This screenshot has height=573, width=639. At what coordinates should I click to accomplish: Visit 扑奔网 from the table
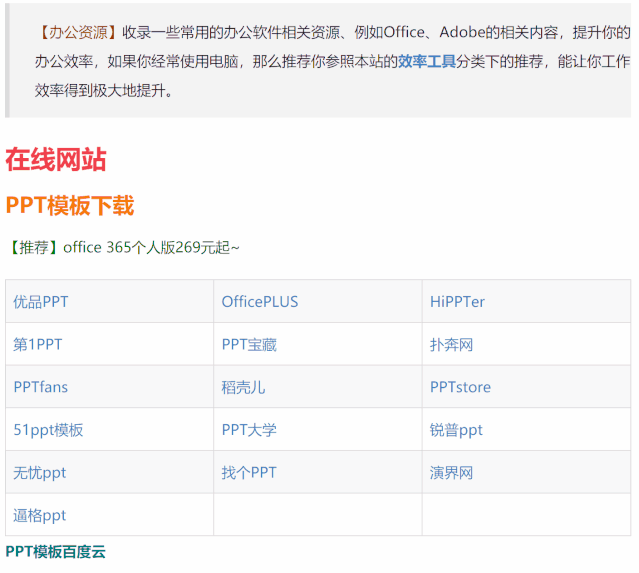point(452,345)
